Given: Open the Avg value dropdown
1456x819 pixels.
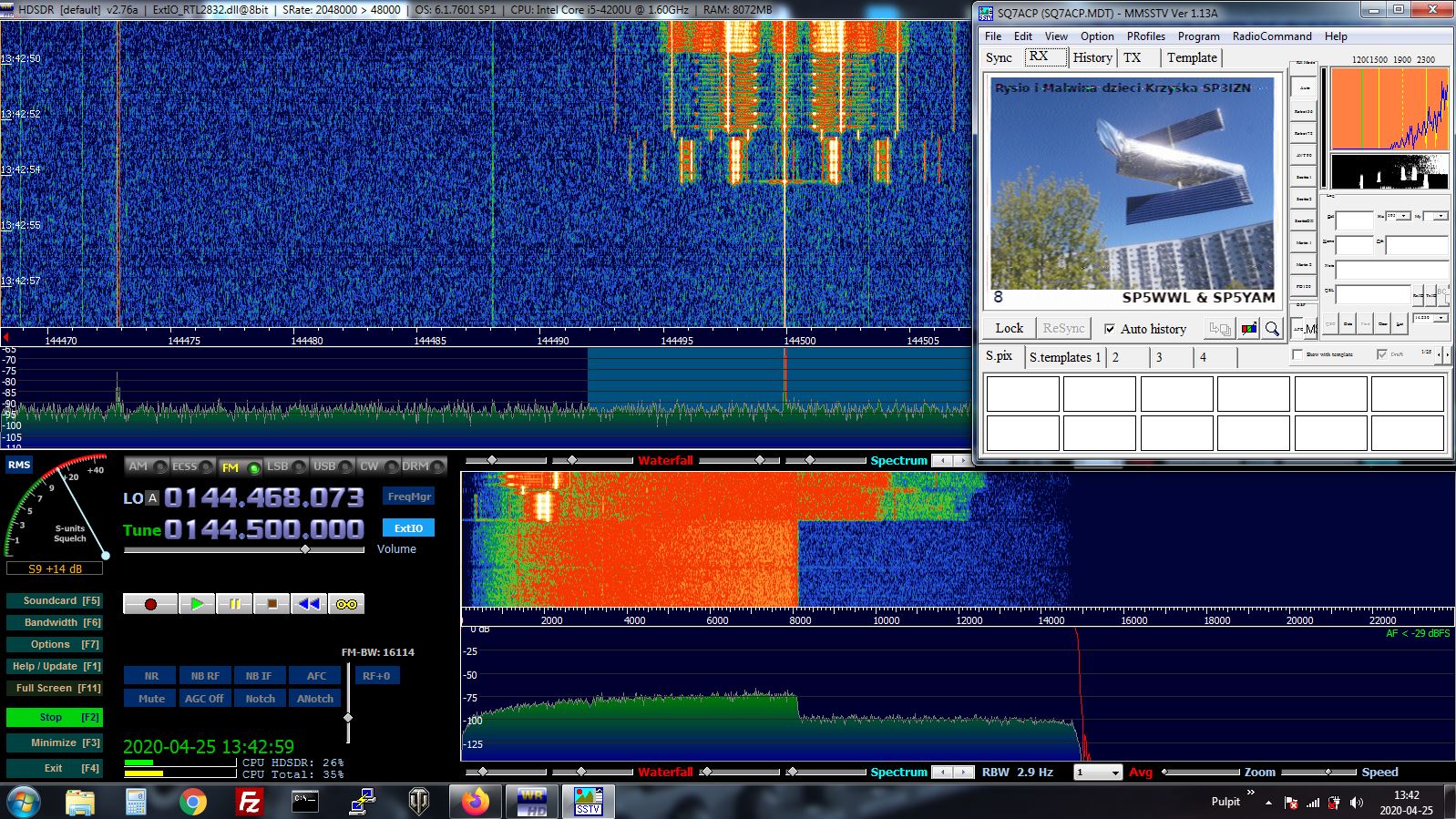Looking at the screenshot, I should click(x=1115, y=773).
